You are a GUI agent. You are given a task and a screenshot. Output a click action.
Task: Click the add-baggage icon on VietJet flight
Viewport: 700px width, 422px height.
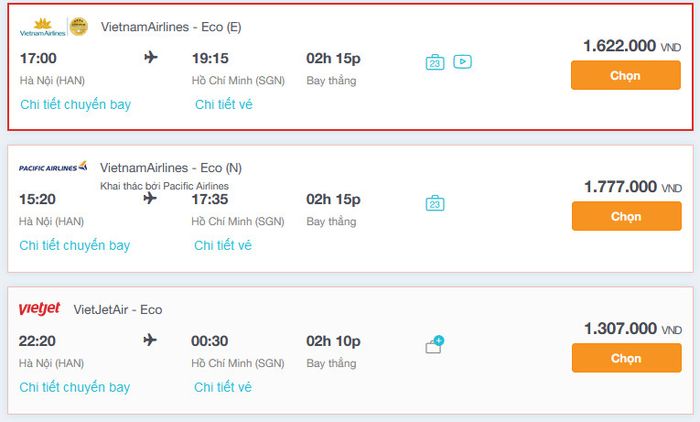point(435,344)
